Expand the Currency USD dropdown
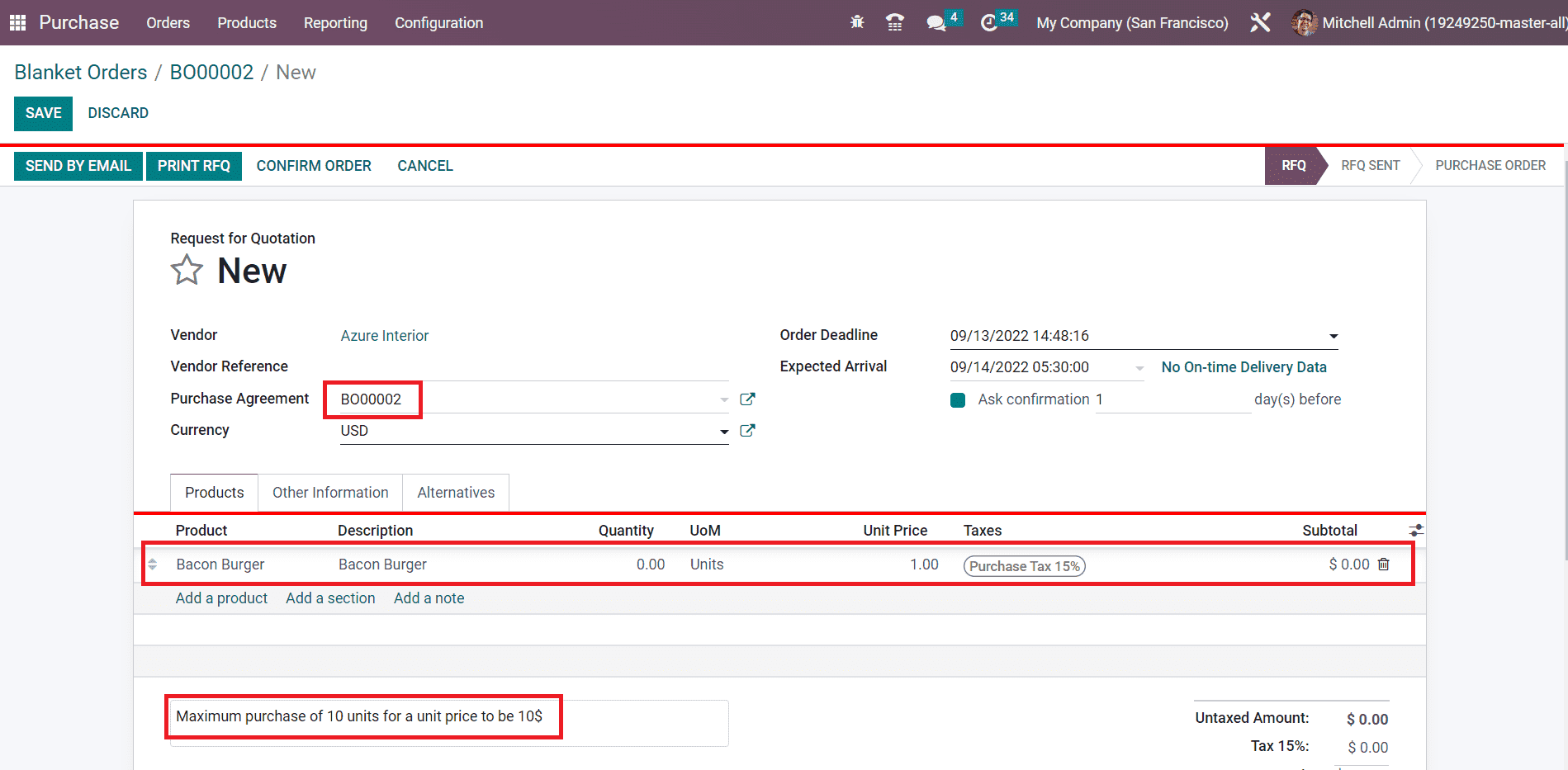 click(723, 432)
